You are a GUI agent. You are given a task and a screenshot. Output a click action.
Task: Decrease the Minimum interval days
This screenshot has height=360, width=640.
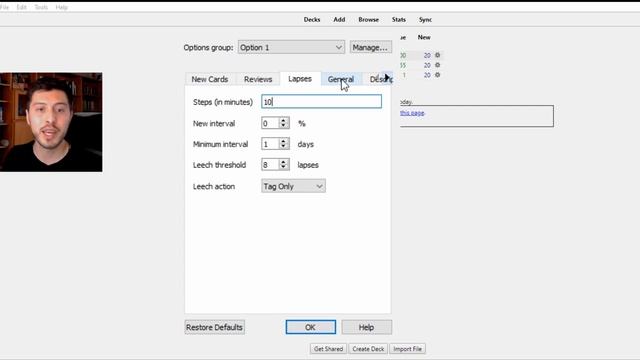tap(284, 147)
